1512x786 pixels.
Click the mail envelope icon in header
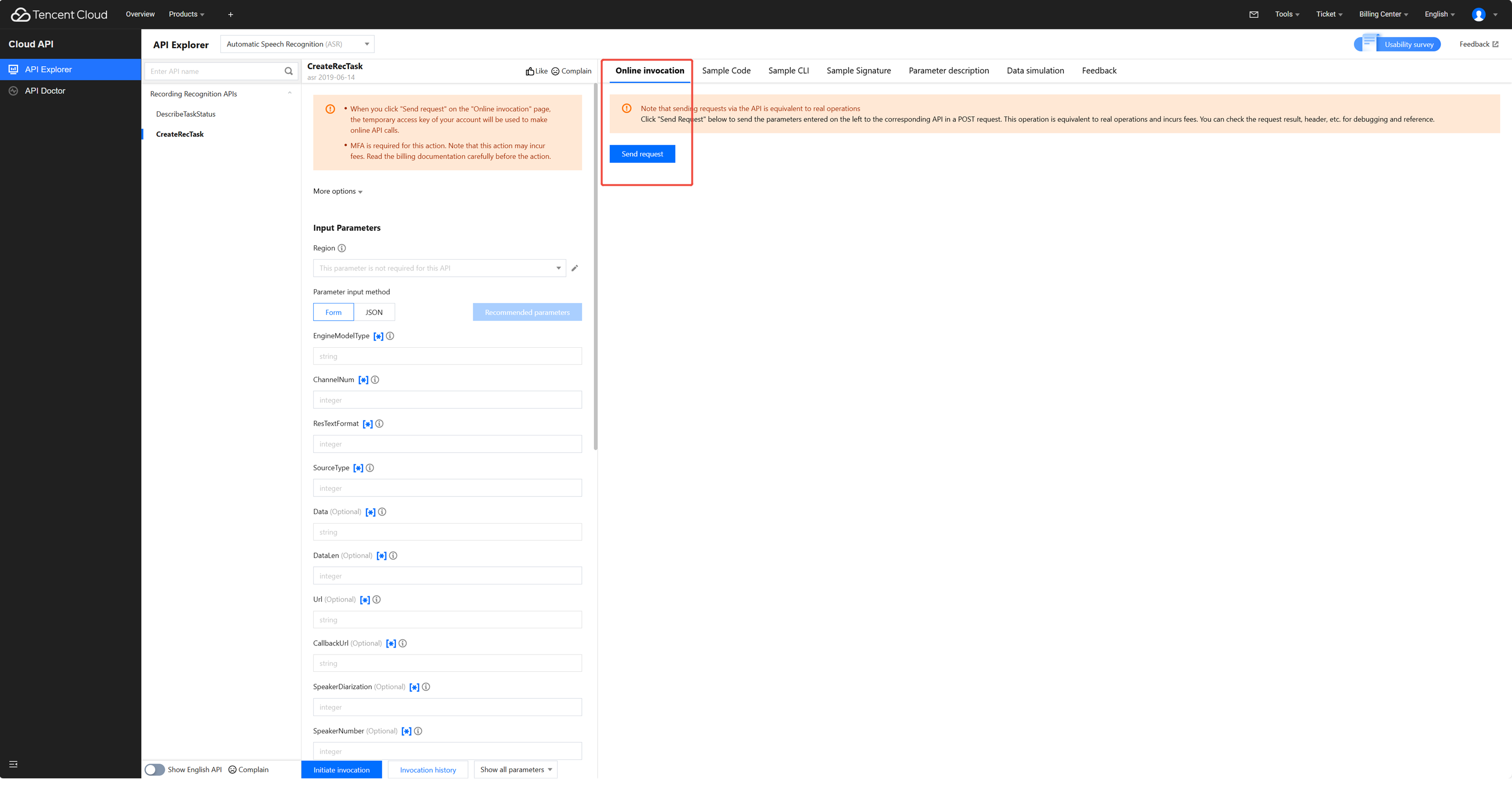click(x=1254, y=14)
